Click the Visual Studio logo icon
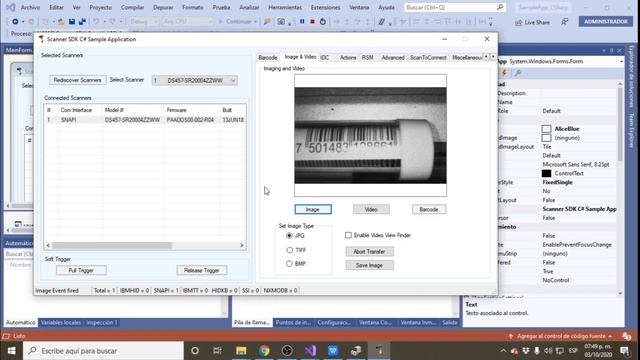 (11, 7)
